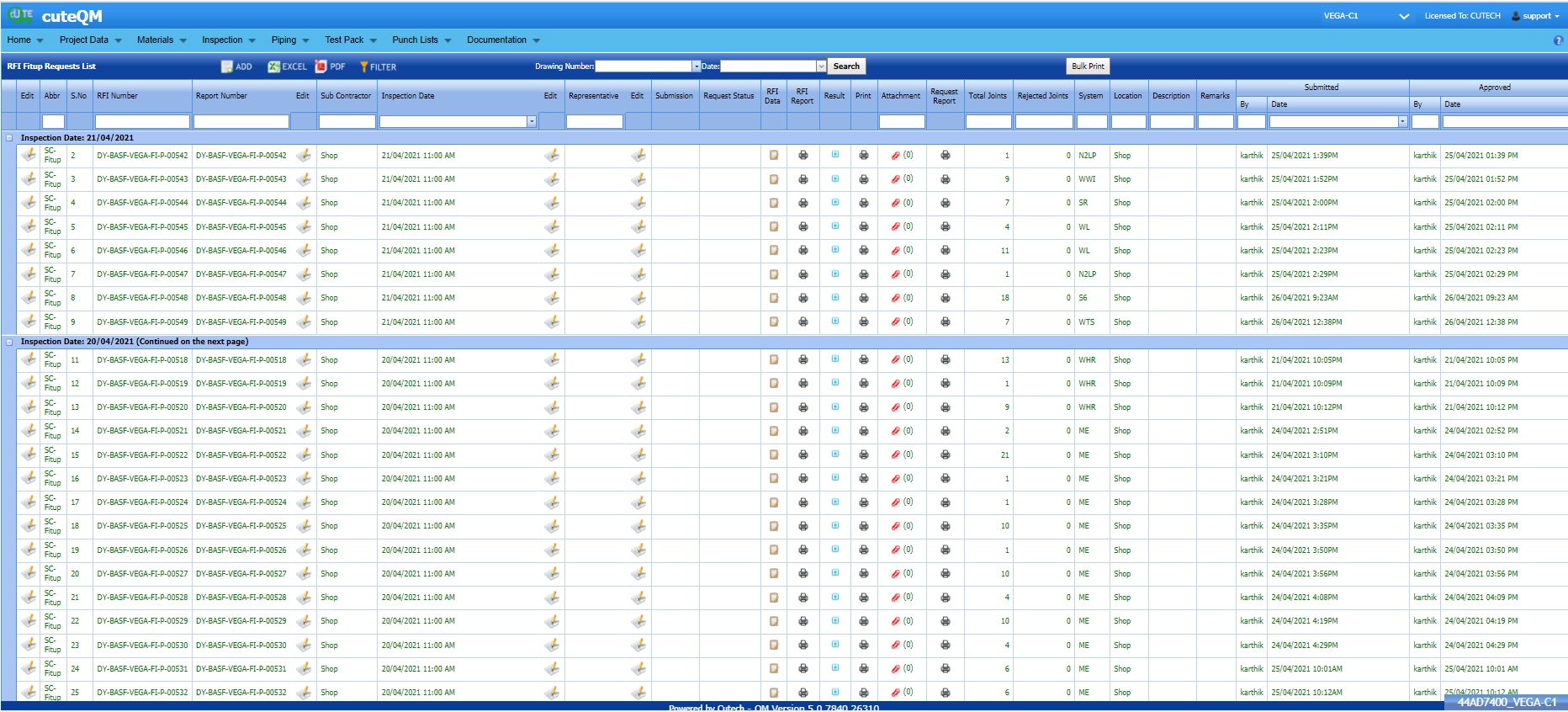Edit row DY-BASF-VEGA-FI-P-00542 with pencil icon
Image resolution: width=1568 pixels, height=712 pixels.
[x=29, y=155]
